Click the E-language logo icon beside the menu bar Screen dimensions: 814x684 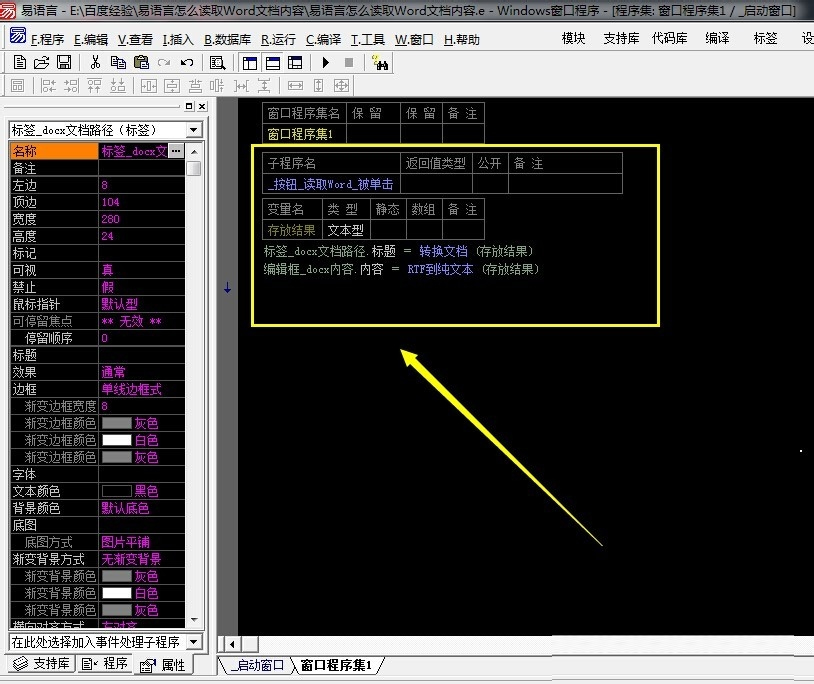pos(18,35)
